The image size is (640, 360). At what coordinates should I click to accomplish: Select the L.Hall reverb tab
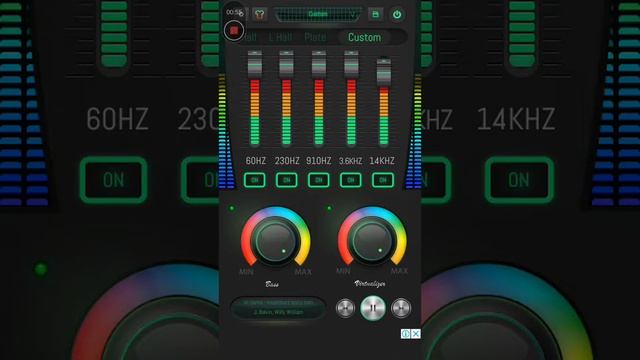pos(280,38)
